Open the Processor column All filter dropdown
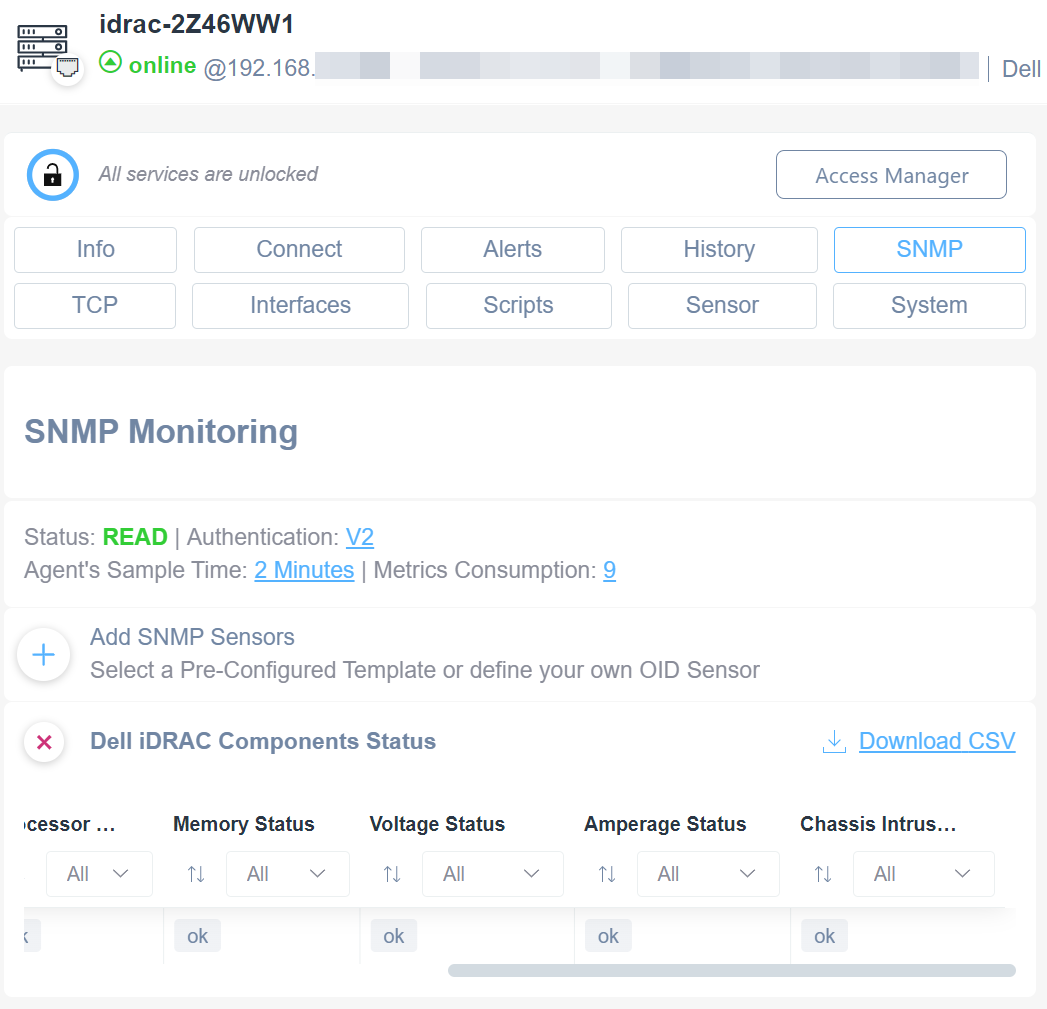Screen dimensions: 1047x1009 99,873
